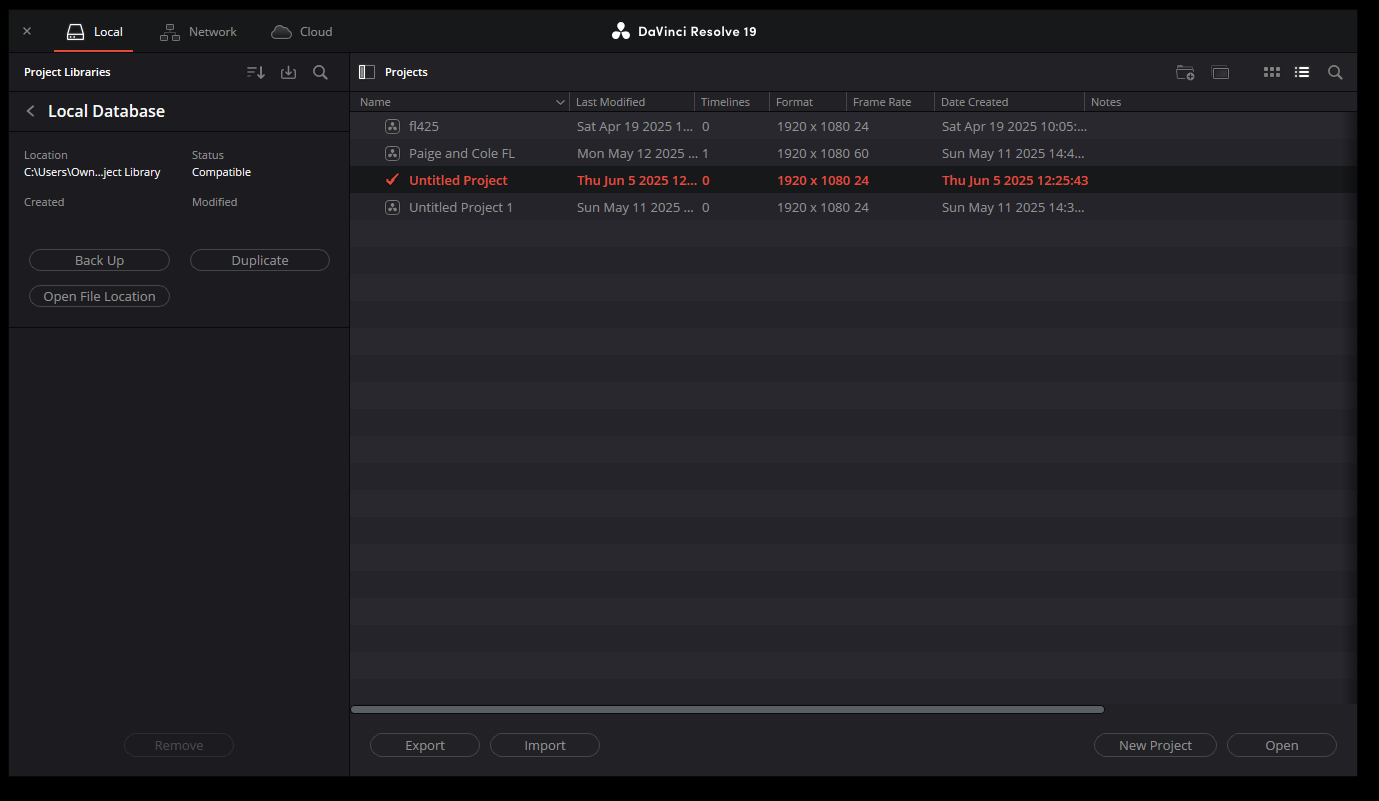1379x801 pixels.
Task: Click the fl425 project icon
Action: (x=392, y=126)
